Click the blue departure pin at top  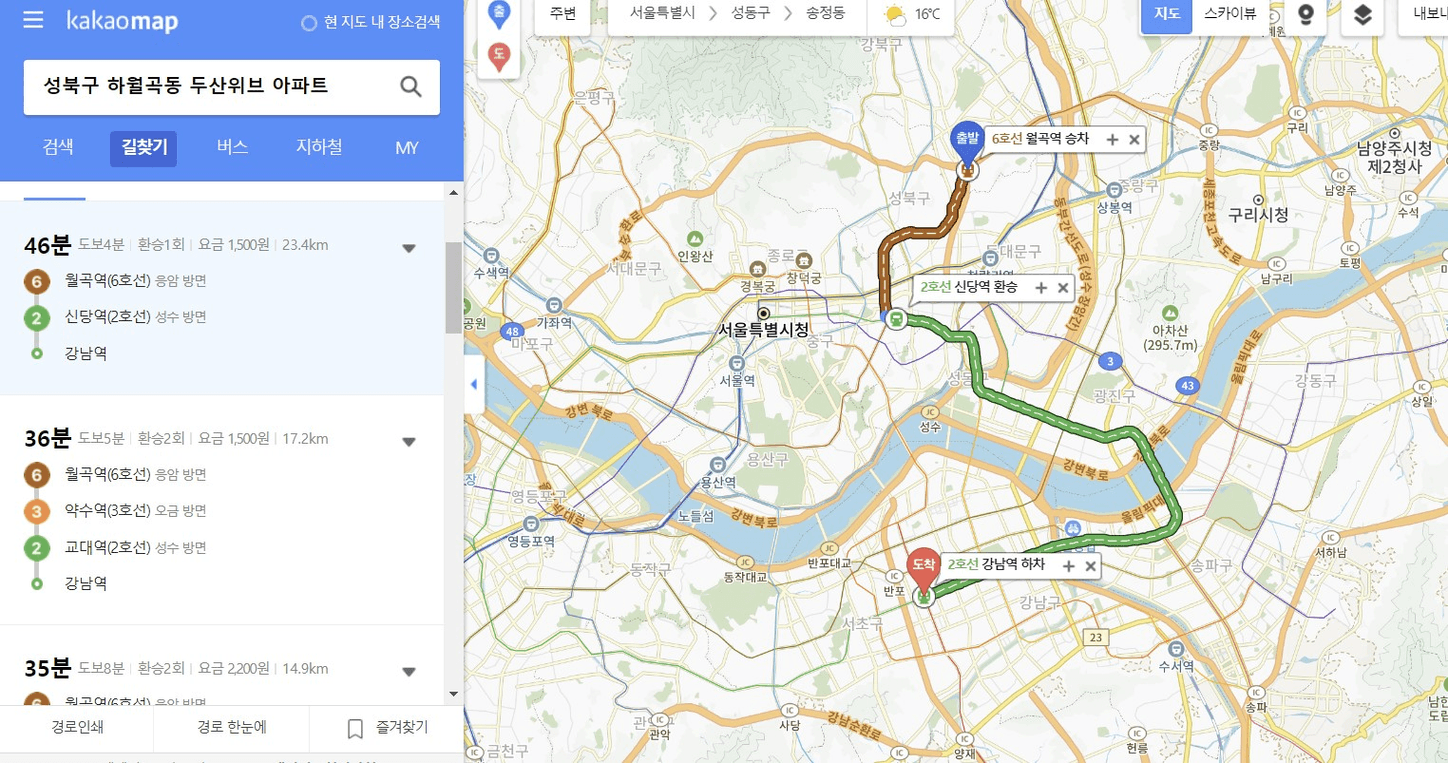point(498,14)
